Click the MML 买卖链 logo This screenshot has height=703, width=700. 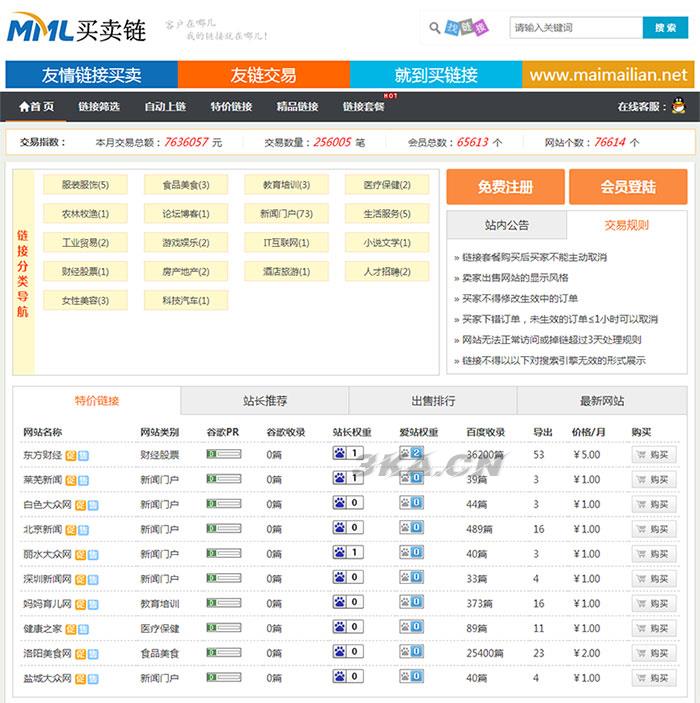[x=76, y=30]
